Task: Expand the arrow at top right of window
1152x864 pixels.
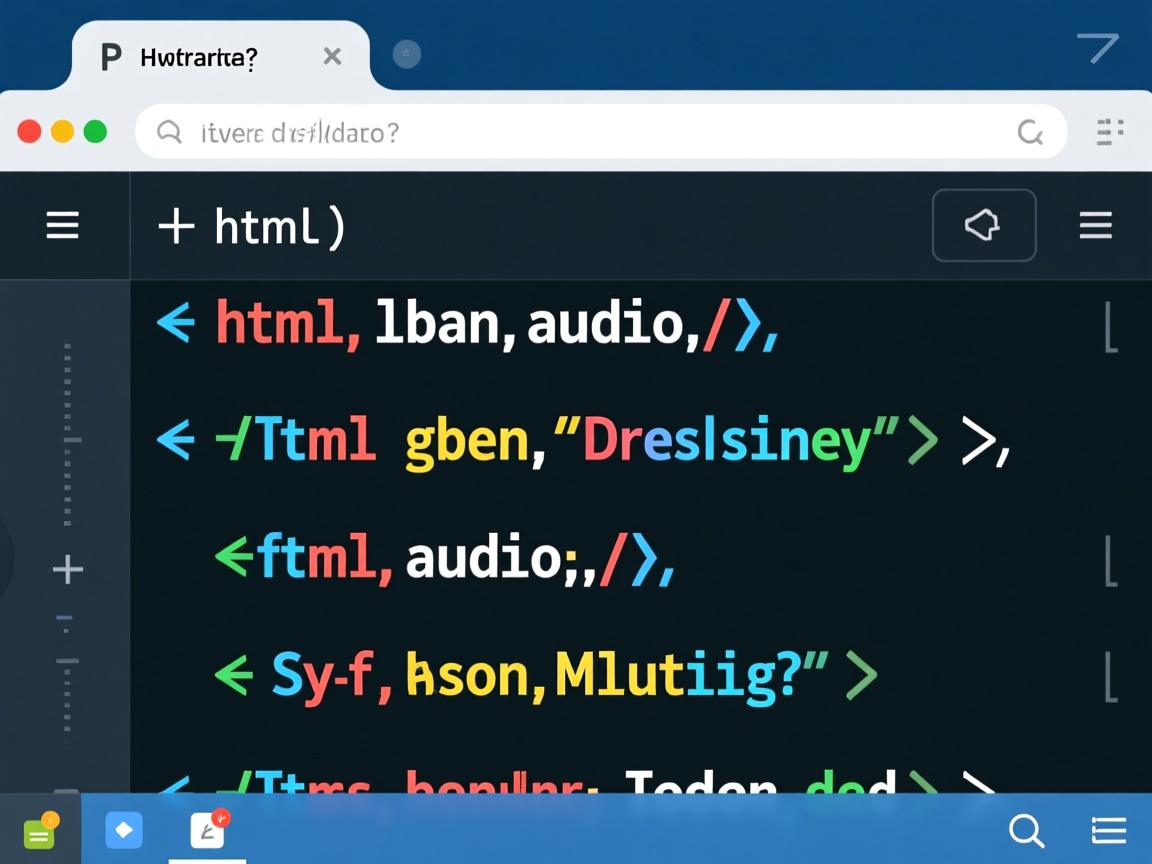Action: pyautogui.click(x=1097, y=47)
